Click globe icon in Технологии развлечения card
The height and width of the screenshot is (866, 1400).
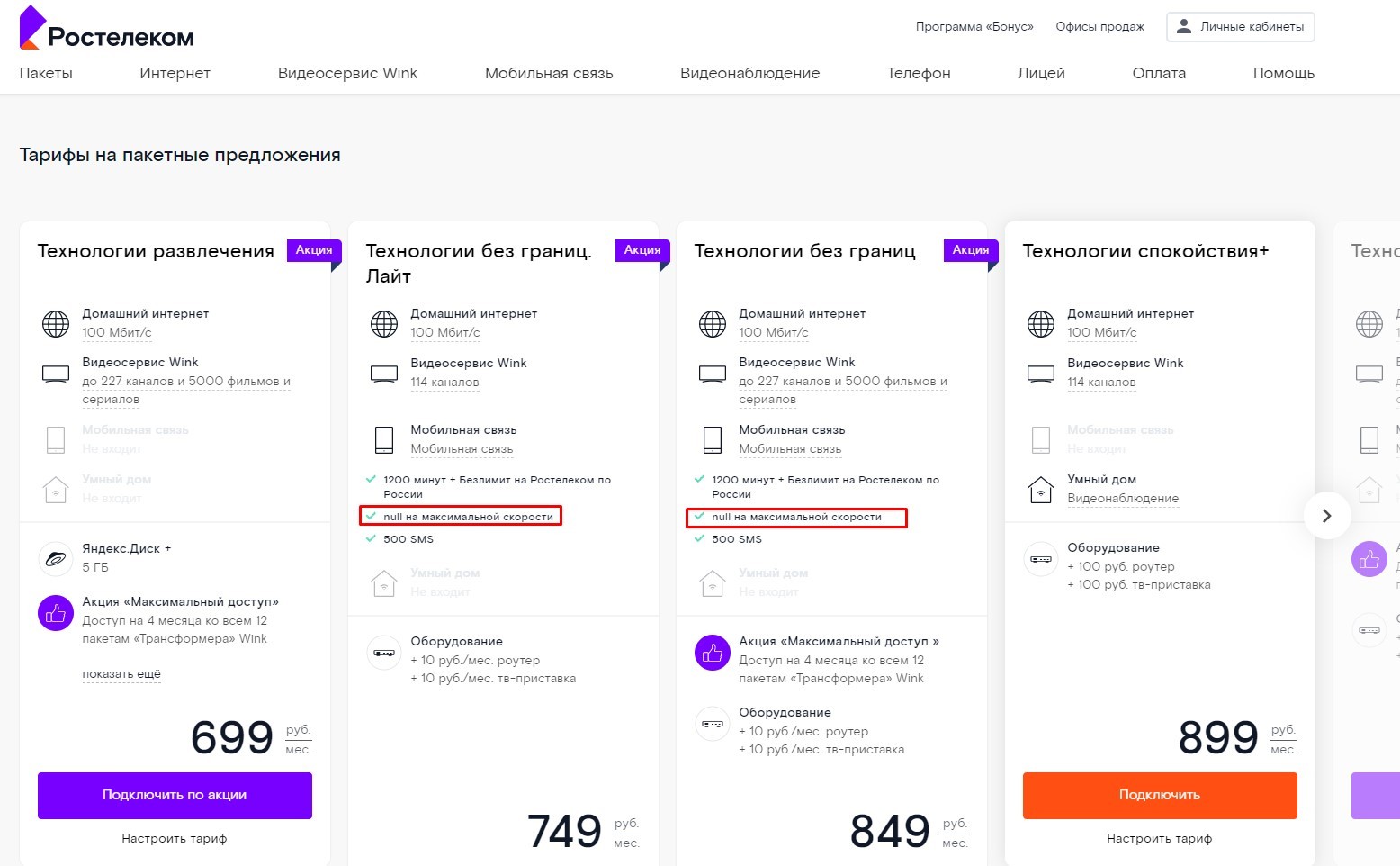(x=56, y=323)
